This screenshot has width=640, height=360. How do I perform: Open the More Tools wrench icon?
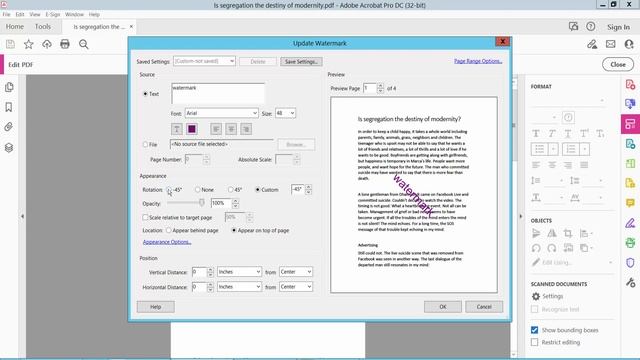click(630, 282)
